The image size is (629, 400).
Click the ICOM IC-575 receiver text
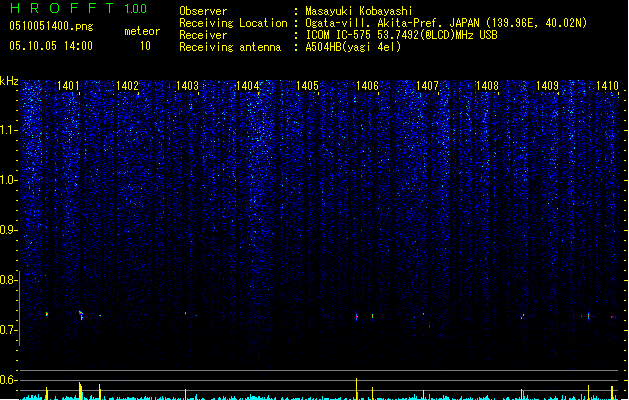point(401,35)
